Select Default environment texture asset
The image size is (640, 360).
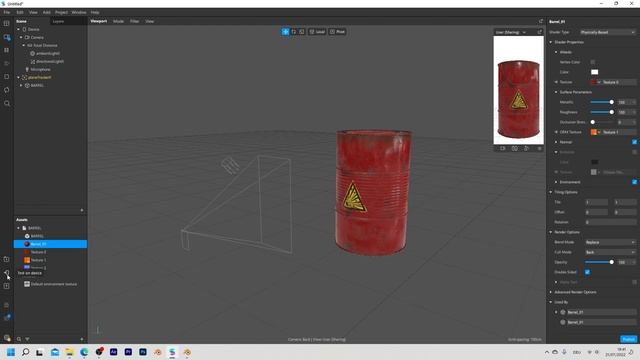50,284
